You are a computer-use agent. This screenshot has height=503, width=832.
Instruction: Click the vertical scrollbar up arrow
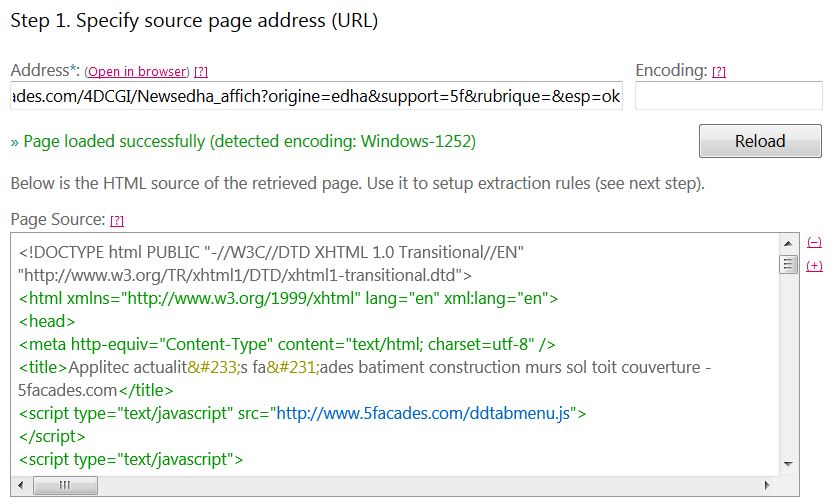coord(788,244)
